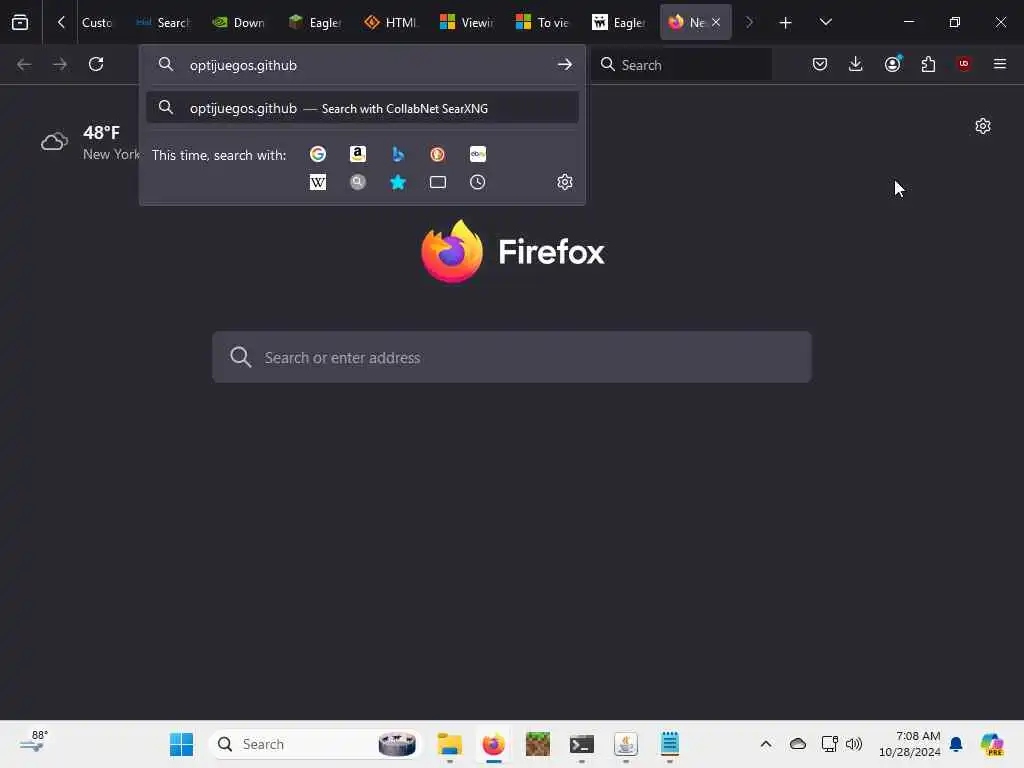Search bookmarks with the star icon

(x=398, y=182)
